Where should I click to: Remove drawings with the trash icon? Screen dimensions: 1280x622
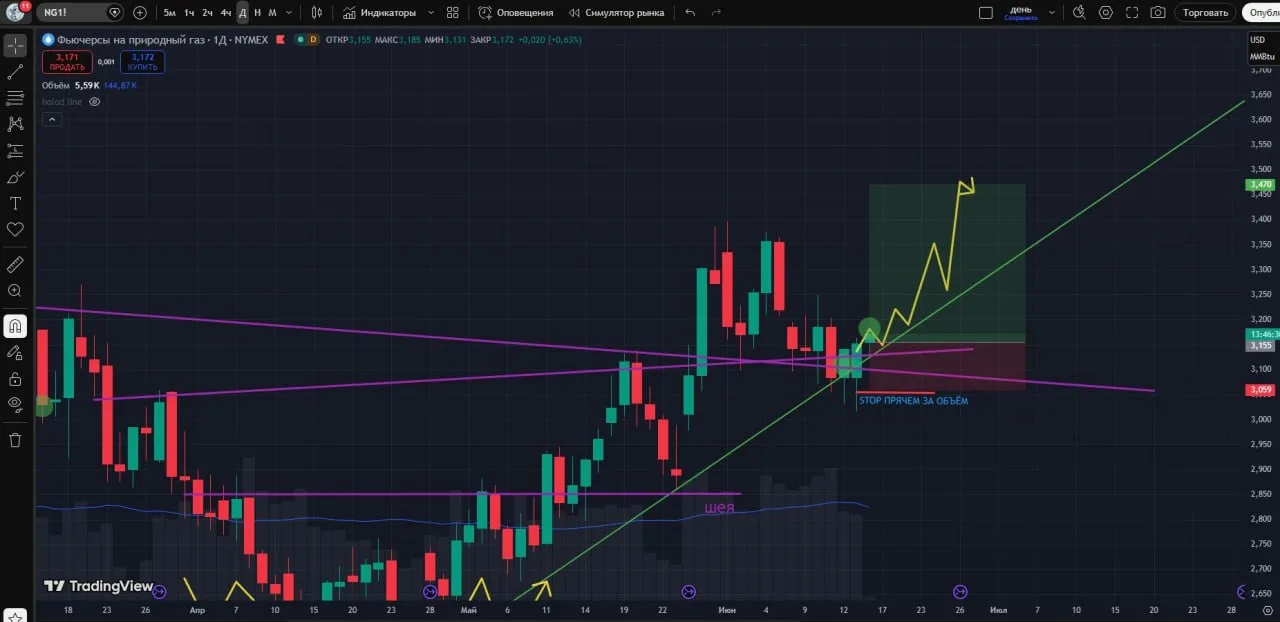click(15, 440)
